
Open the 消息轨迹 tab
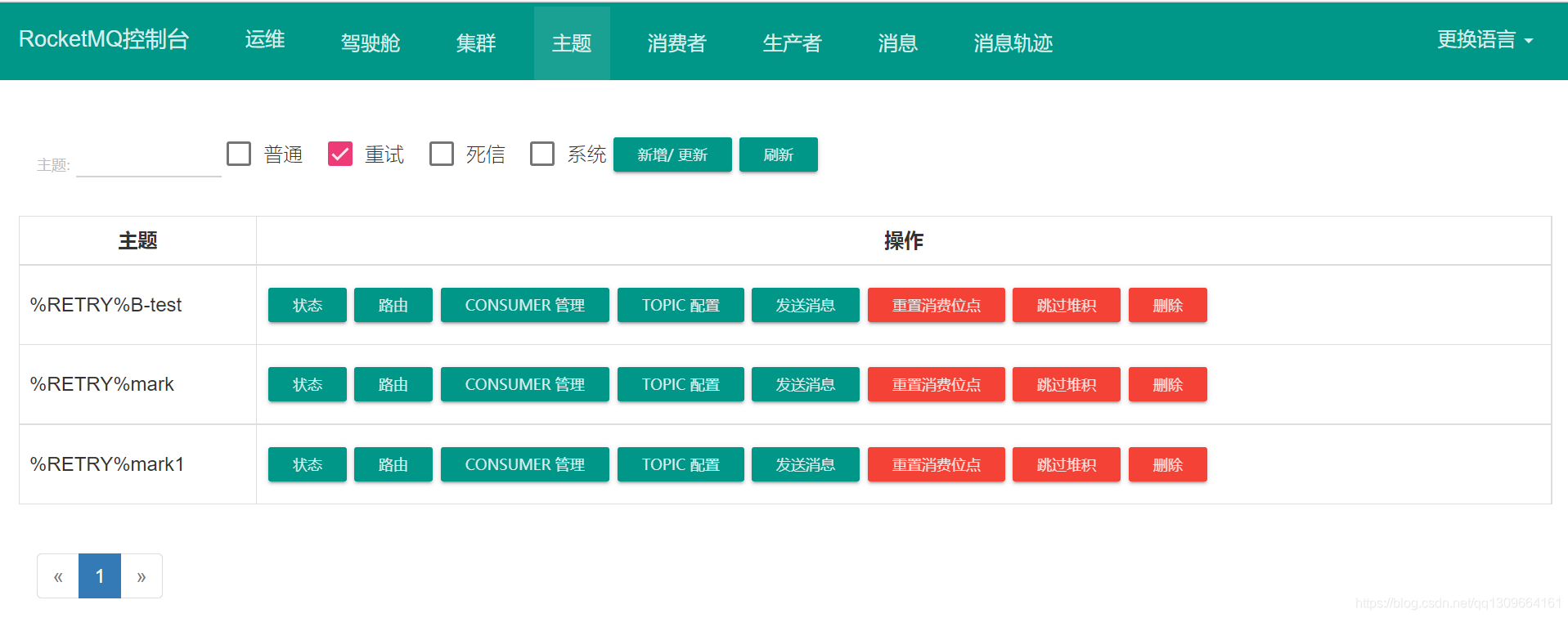tap(1013, 43)
